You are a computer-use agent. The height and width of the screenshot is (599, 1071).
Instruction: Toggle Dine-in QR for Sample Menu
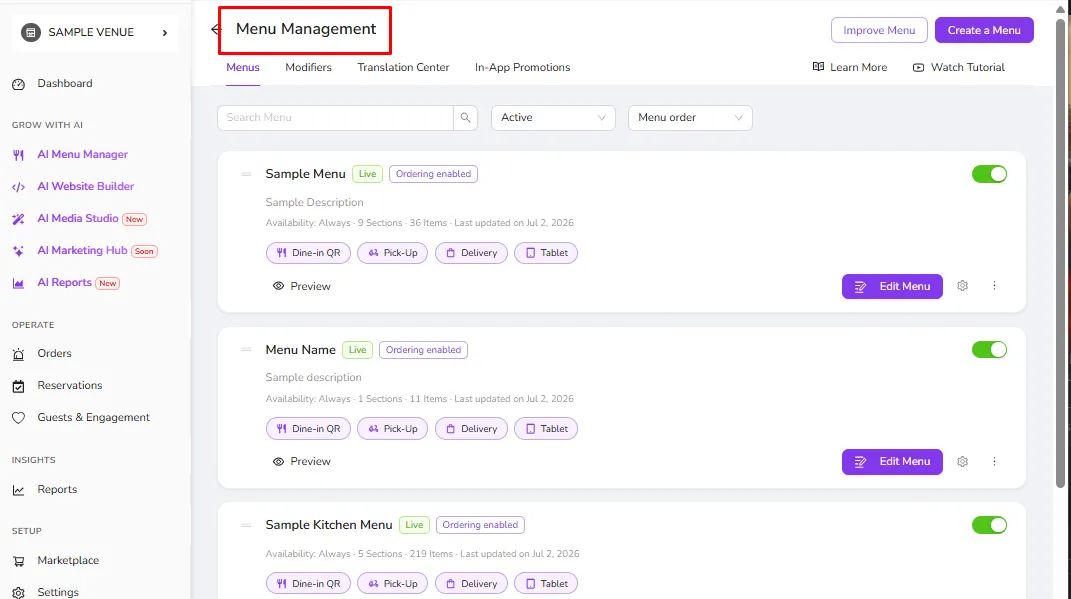[x=308, y=253]
